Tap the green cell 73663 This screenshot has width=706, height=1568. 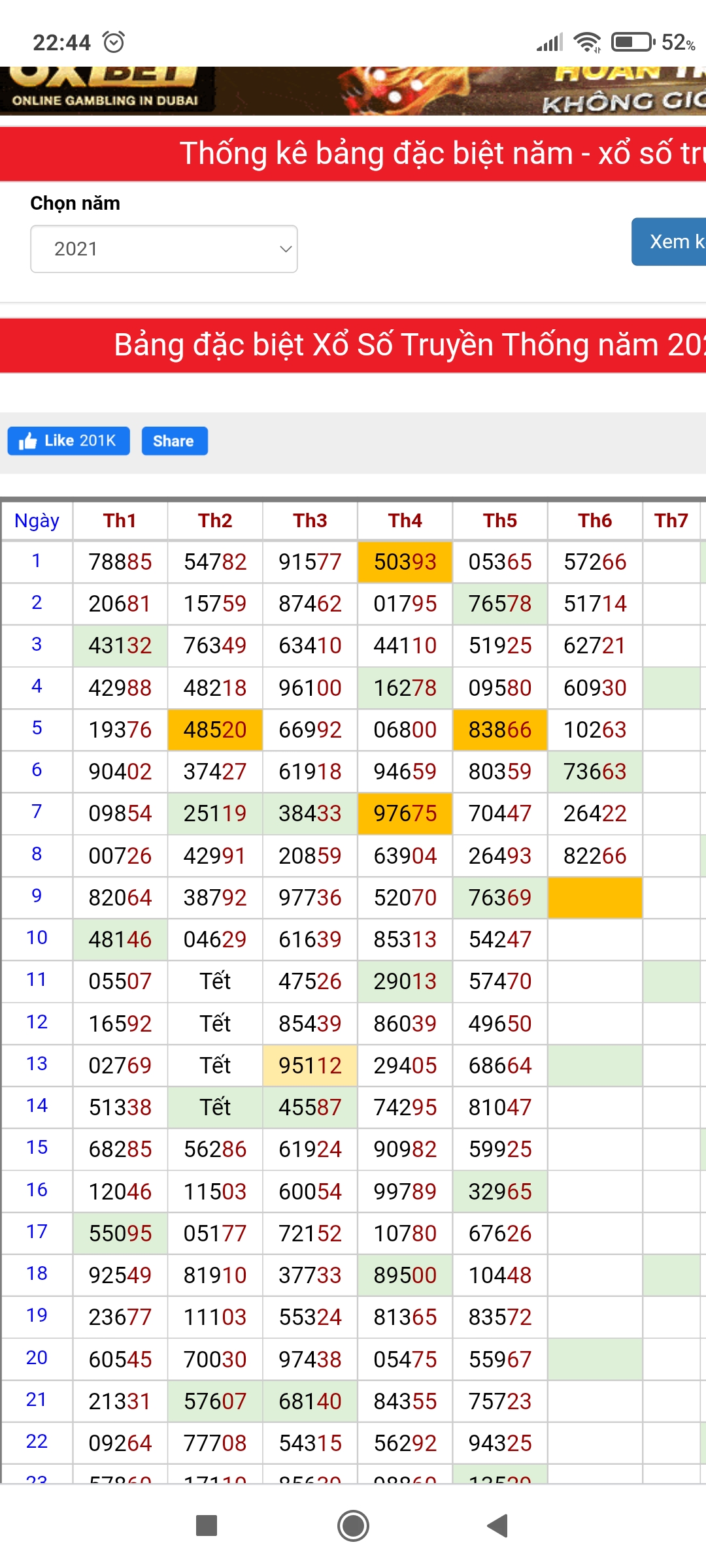click(x=595, y=772)
